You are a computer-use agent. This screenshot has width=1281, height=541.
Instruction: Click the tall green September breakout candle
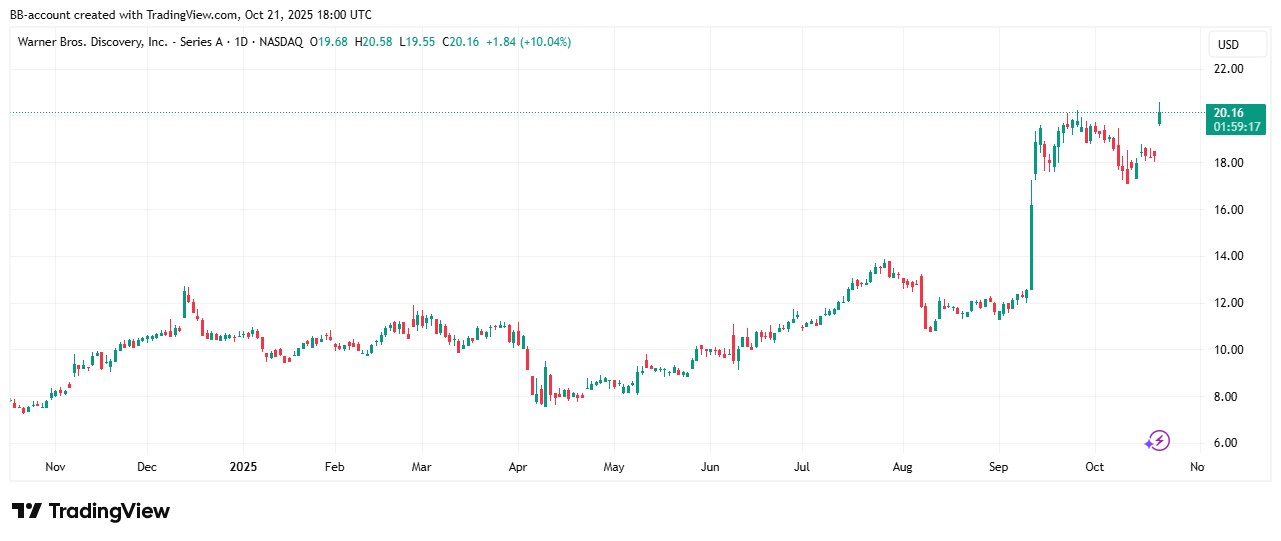[x=1030, y=247]
